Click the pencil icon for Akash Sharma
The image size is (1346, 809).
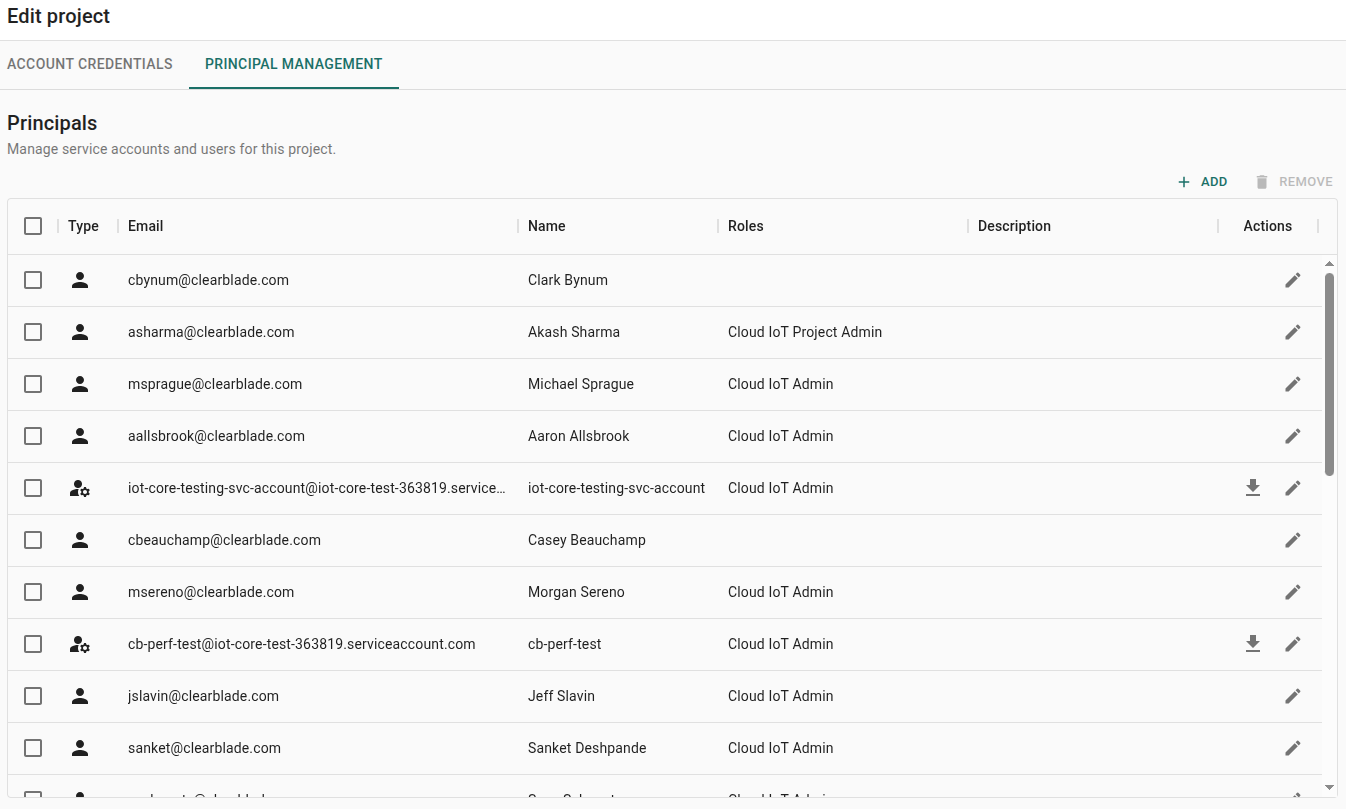[x=1292, y=332]
